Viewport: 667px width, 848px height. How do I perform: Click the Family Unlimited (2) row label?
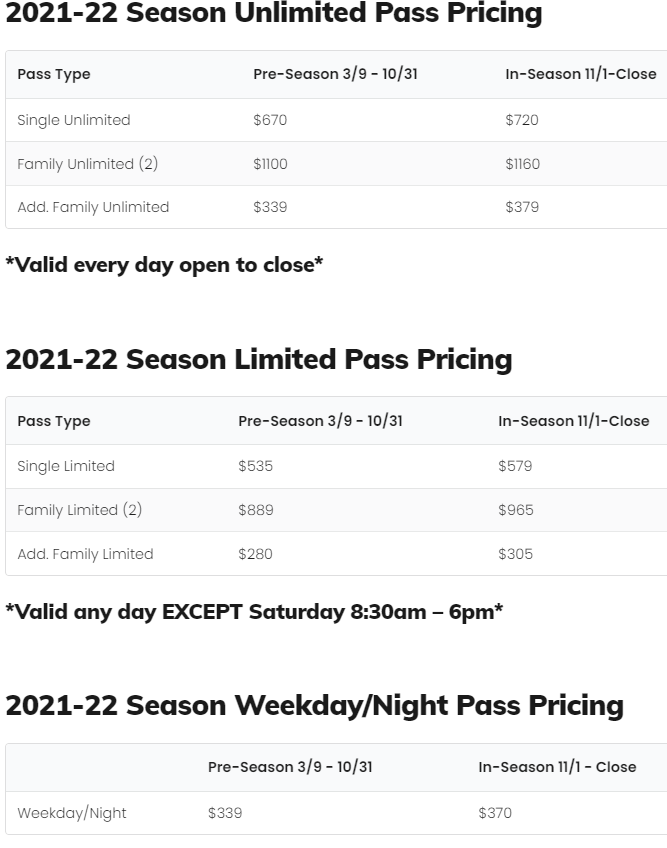tap(88, 164)
